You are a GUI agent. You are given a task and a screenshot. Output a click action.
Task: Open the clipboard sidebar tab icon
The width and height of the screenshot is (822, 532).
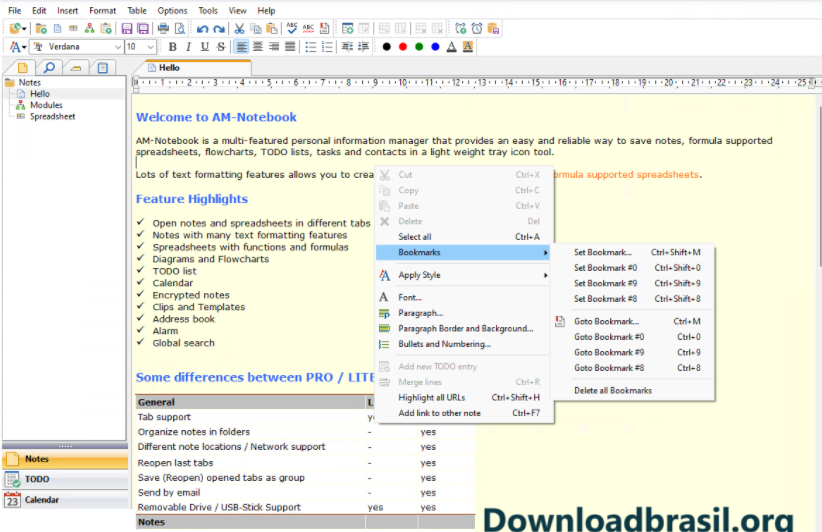pos(103,68)
